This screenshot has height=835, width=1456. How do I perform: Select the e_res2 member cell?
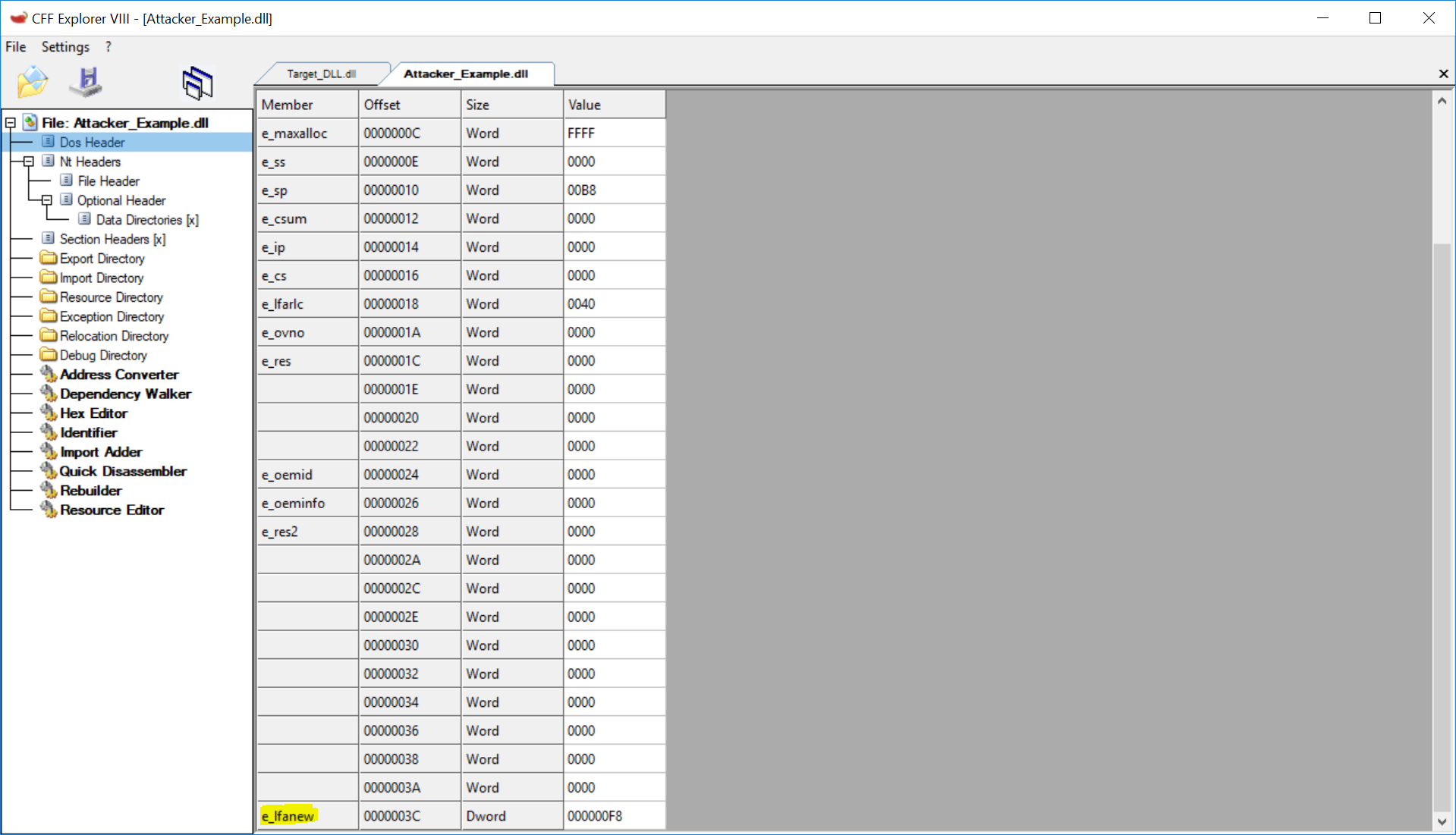pos(307,531)
